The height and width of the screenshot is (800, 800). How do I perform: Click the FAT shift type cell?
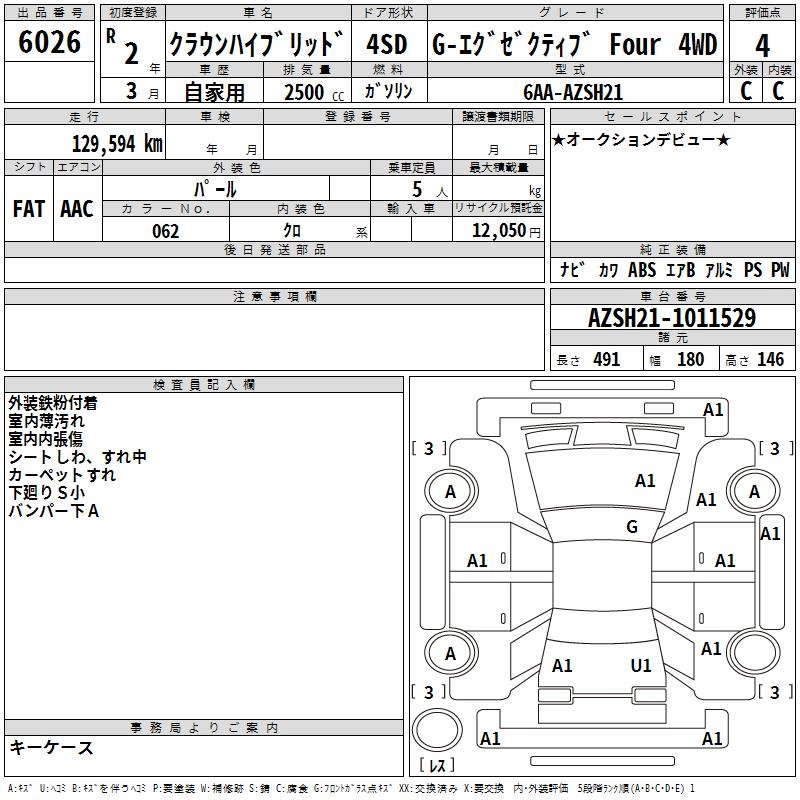[28, 209]
